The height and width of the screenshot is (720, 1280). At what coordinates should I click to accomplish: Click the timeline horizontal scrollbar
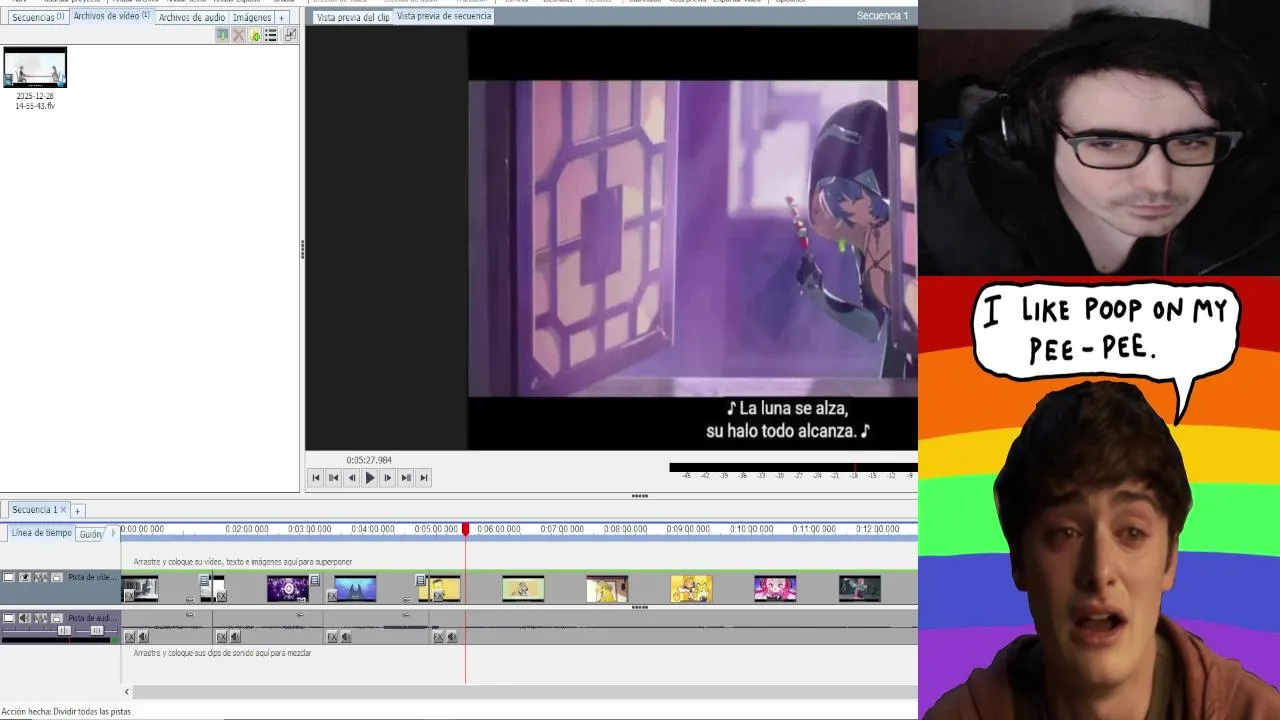[524, 691]
